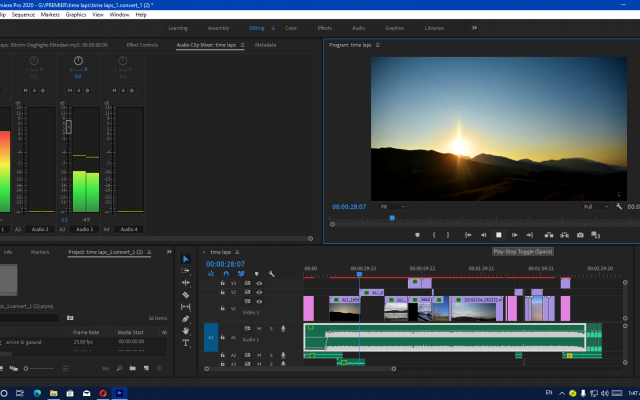Stop playback with Play-Stop toggle

(x=498, y=235)
